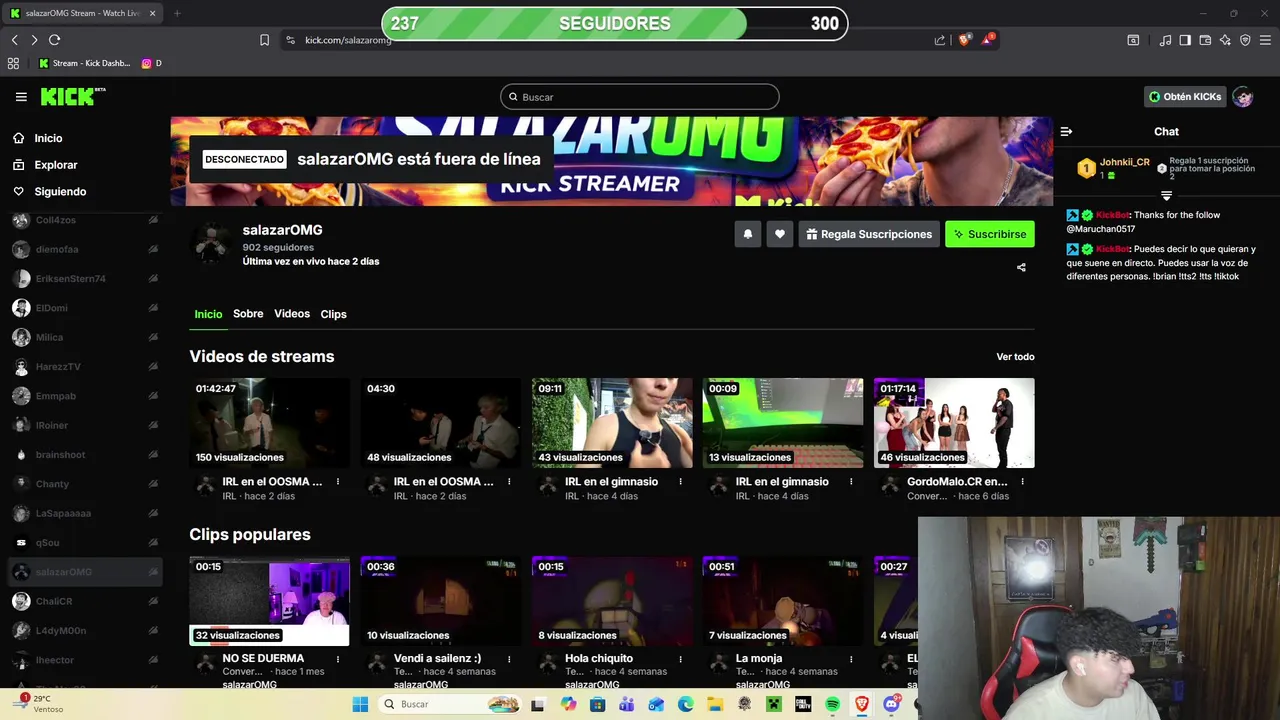The height and width of the screenshot is (720, 1280).
Task: Click Obtén KICKs button
Action: (1185, 97)
